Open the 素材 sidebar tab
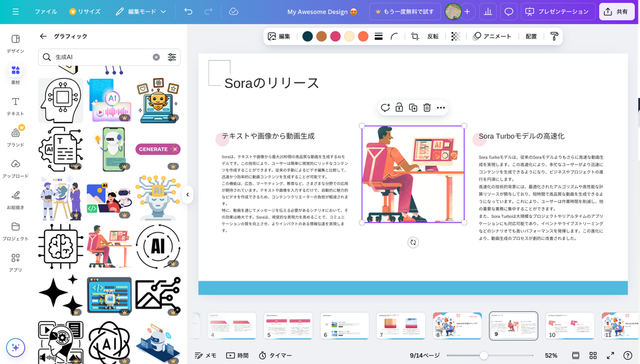 [x=16, y=75]
